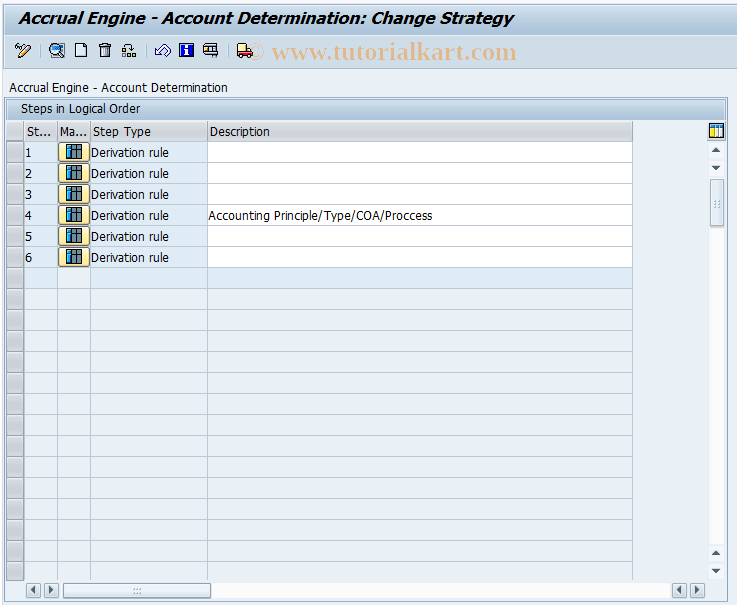
Task: Open table column settings icon
Action: 716,131
